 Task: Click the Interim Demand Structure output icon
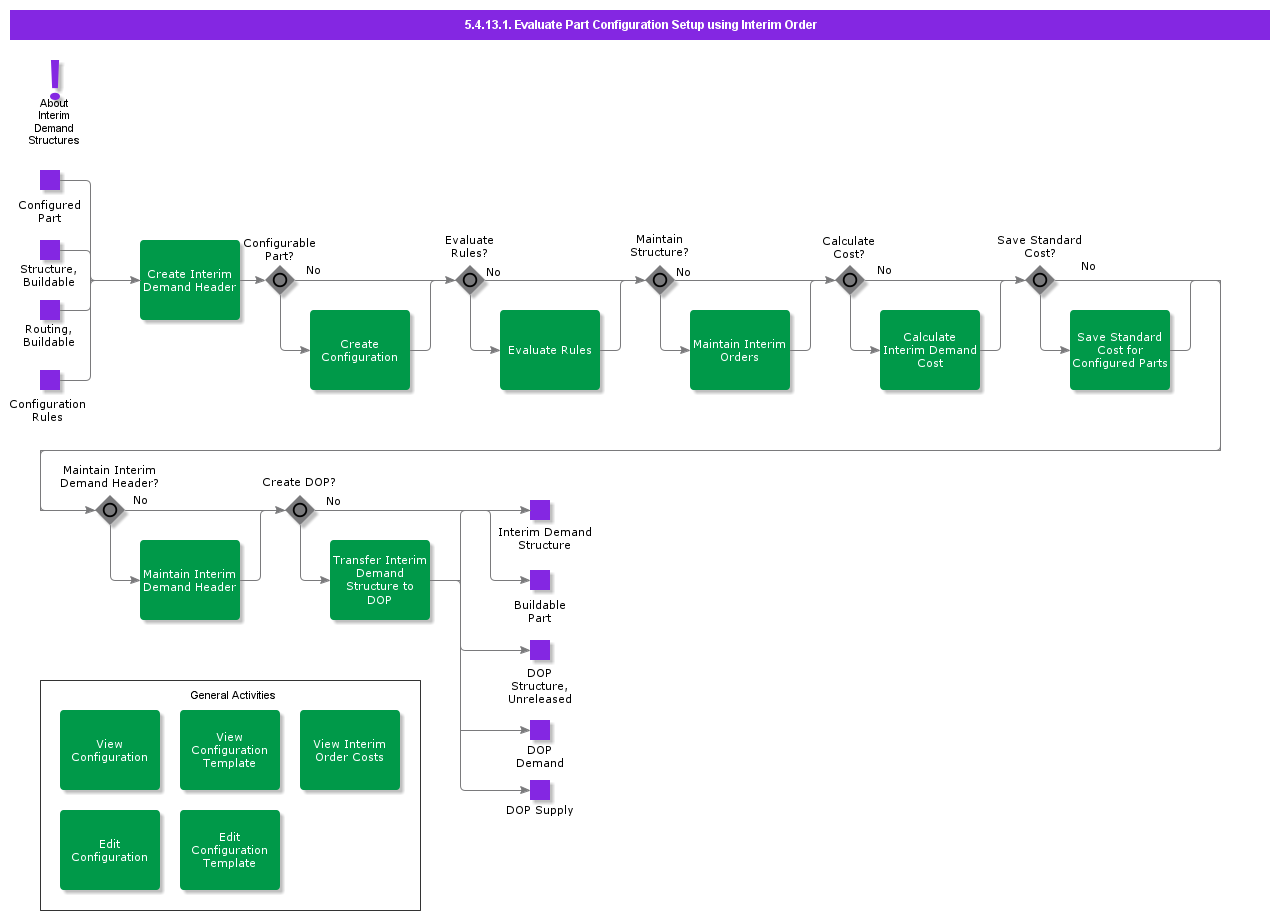click(540, 510)
